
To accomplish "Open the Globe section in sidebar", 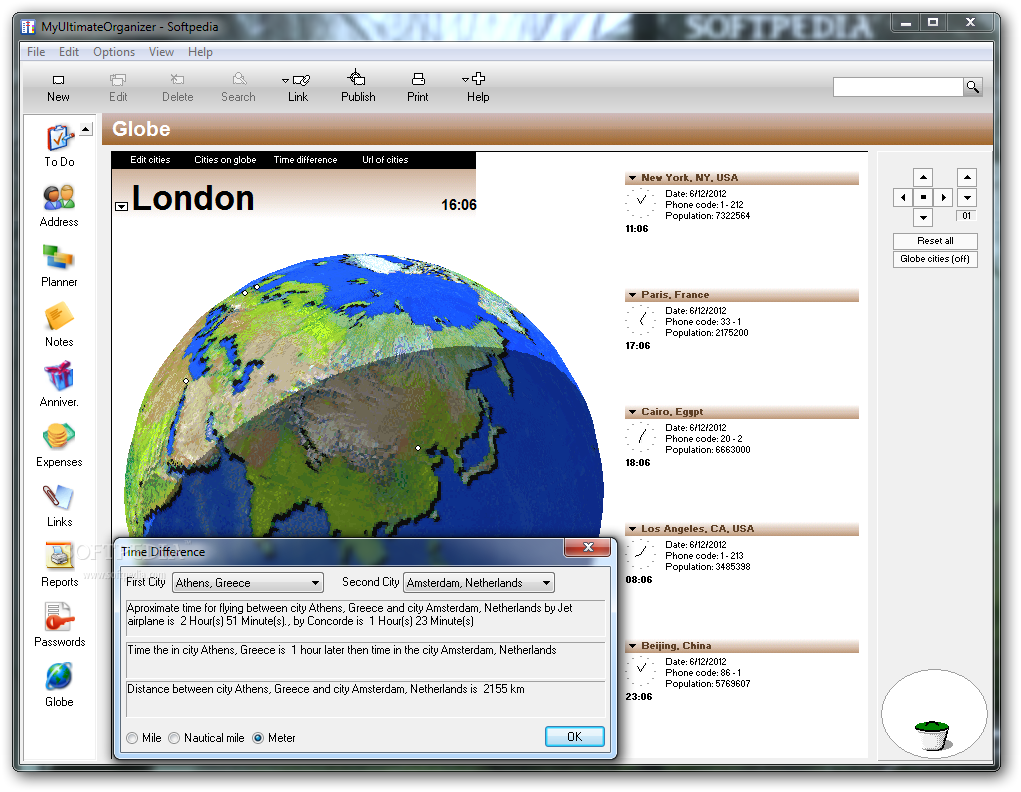I will (x=59, y=685).
